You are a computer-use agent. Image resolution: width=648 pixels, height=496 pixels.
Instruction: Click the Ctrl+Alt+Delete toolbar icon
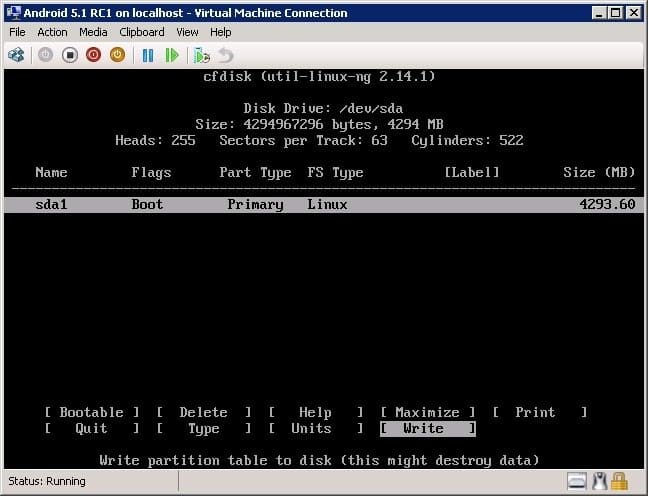(16, 55)
